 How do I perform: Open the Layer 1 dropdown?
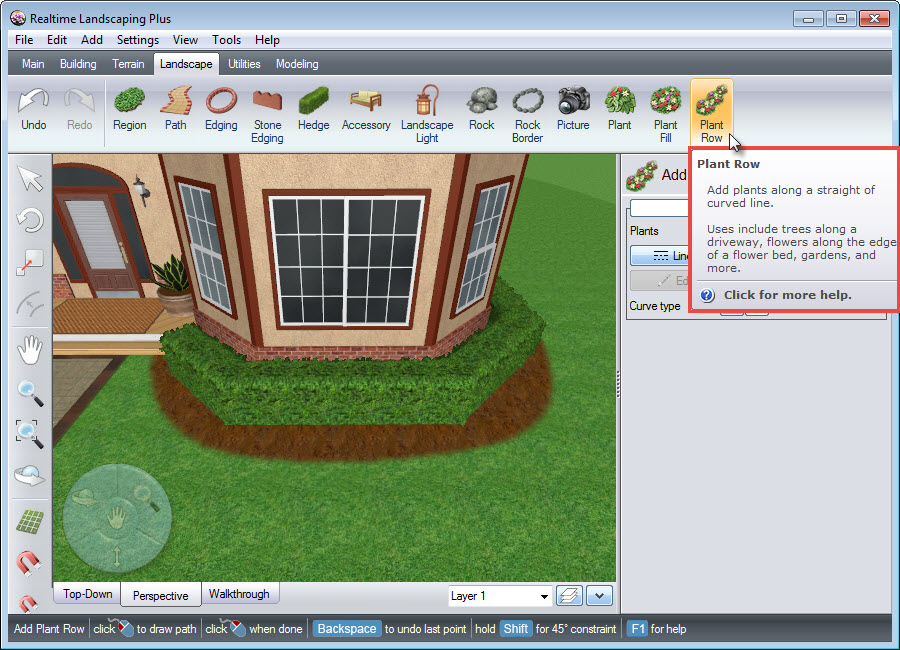[500, 596]
